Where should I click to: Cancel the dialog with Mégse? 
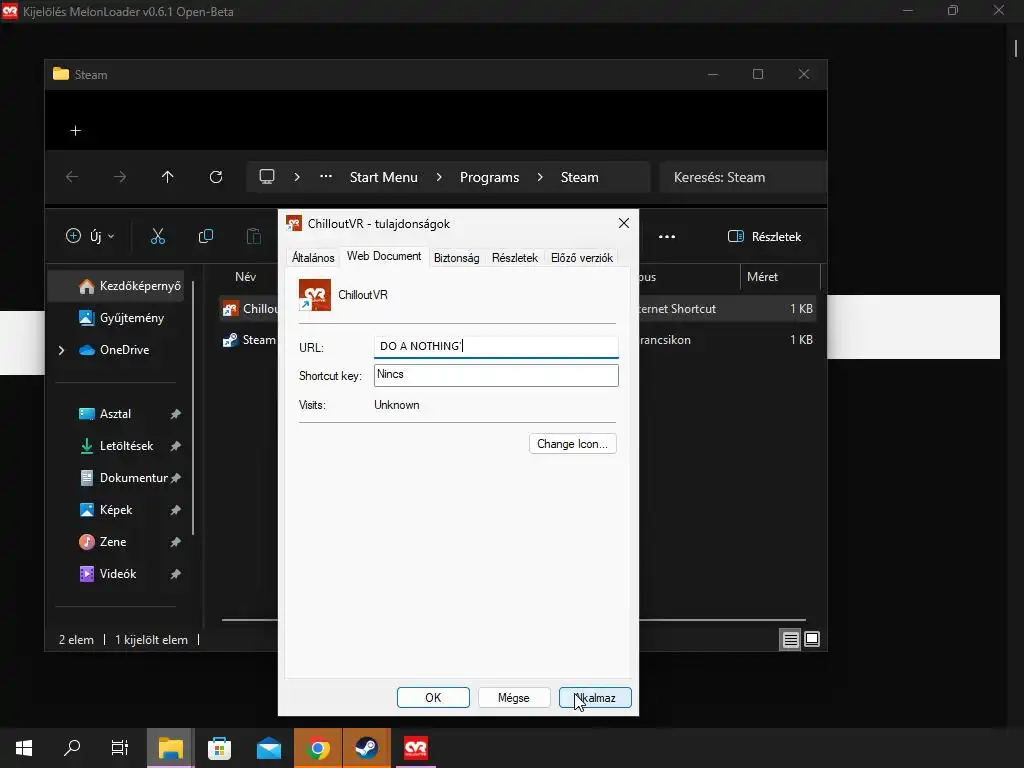pyautogui.click(x=514, y=697)
